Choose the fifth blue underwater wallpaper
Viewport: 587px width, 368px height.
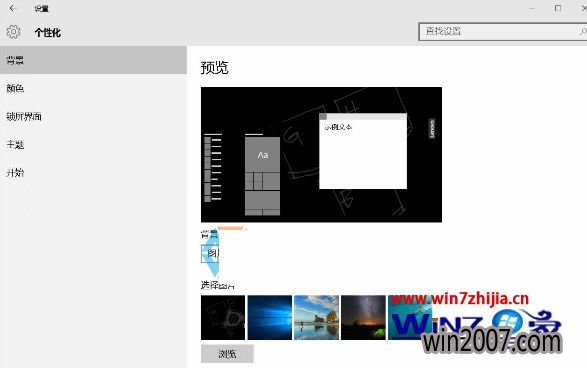(410, 317)
